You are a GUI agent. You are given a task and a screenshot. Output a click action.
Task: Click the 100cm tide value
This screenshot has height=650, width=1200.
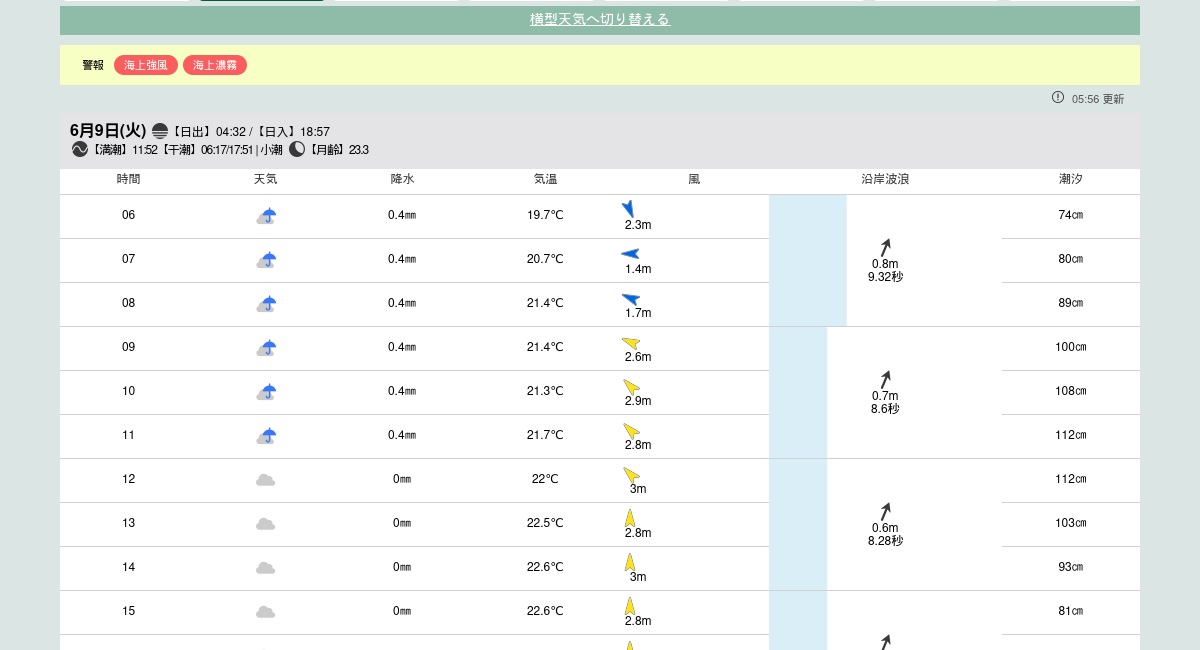(1070, 347)
